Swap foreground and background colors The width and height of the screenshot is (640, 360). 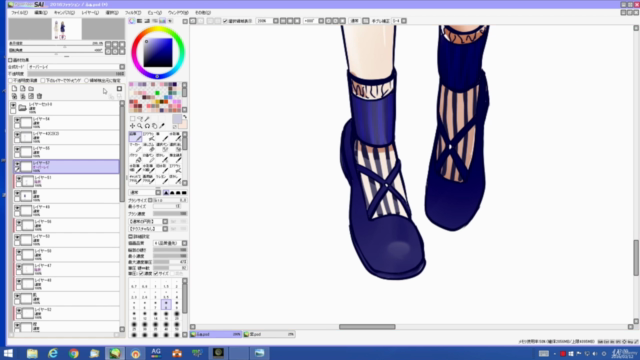point(184,118)
